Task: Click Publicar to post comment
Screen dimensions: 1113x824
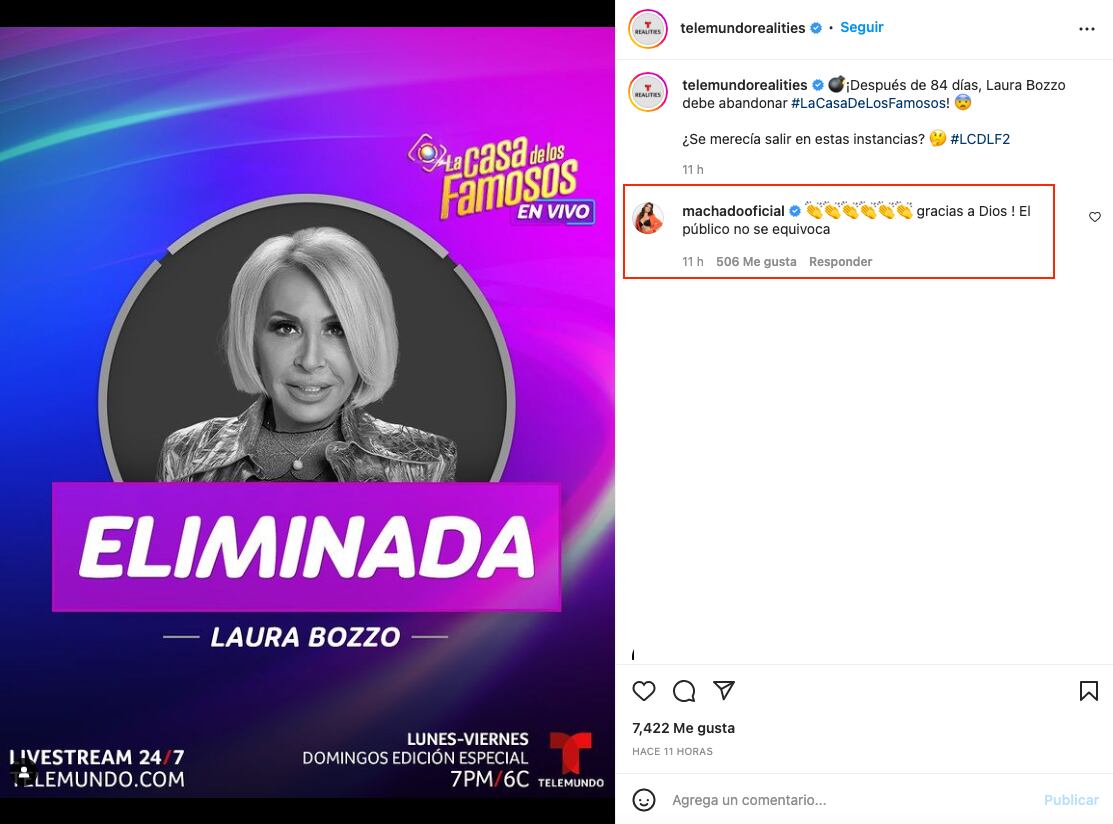Action: [1070, 800]
